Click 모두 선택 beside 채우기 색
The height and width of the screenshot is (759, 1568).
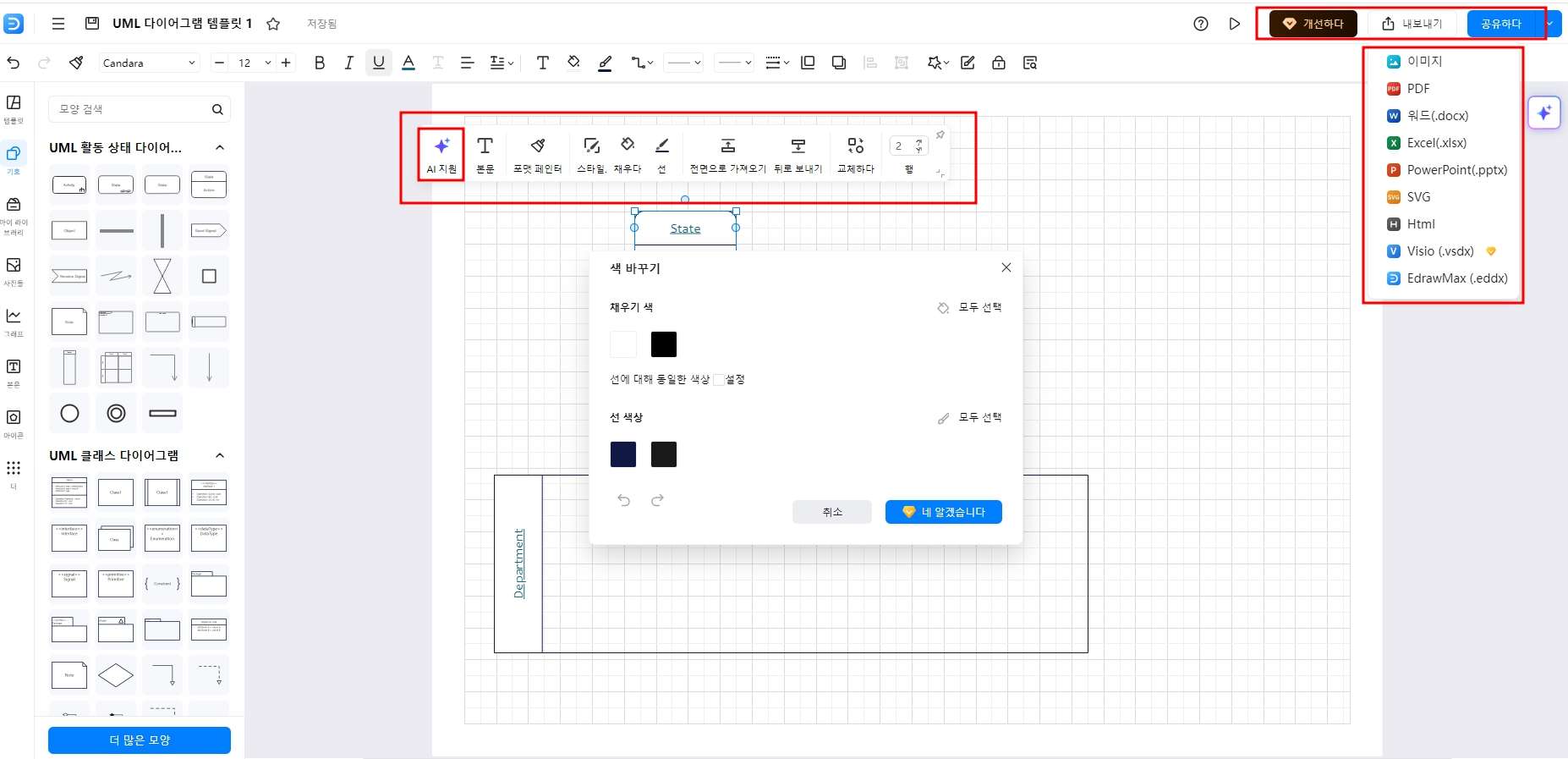click(x=969, y=308)
